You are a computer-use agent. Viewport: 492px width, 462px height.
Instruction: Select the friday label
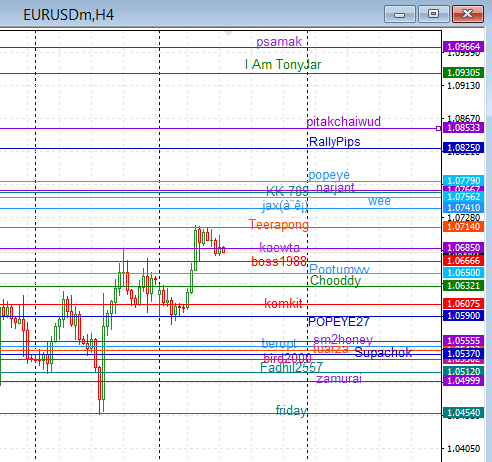tap(291, 410)
